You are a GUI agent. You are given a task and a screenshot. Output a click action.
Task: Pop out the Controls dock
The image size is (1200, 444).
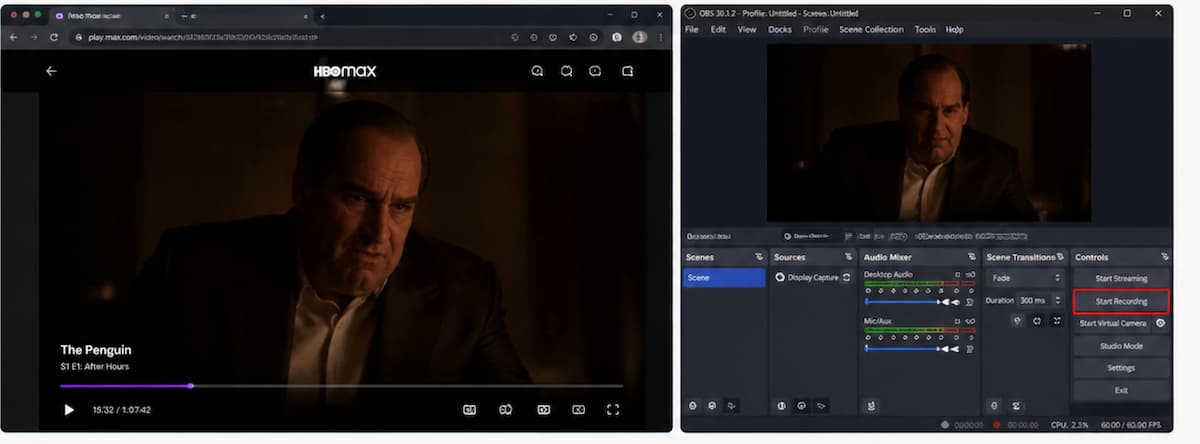coord(1165,257)
